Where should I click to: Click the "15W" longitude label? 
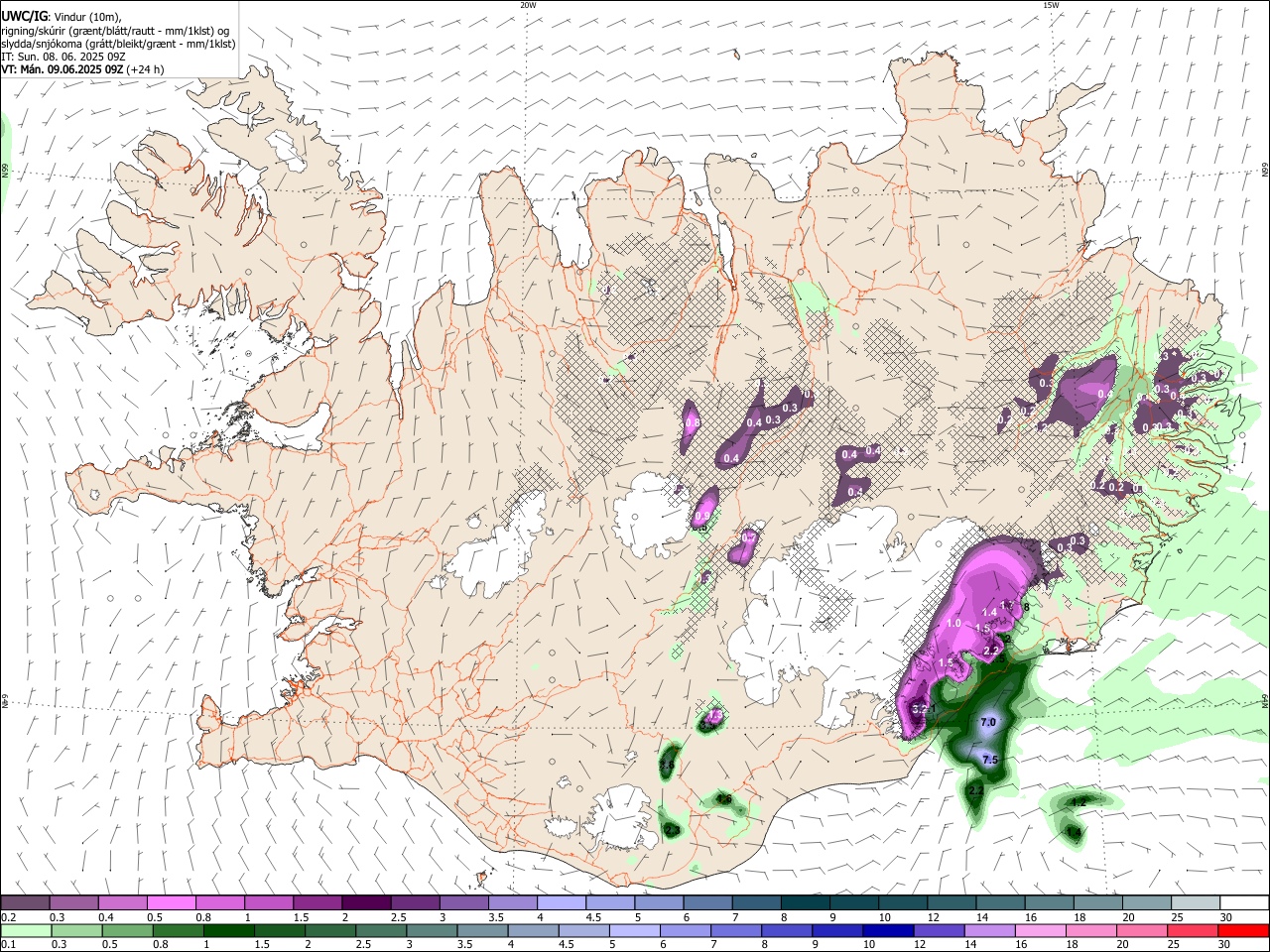1051,5
